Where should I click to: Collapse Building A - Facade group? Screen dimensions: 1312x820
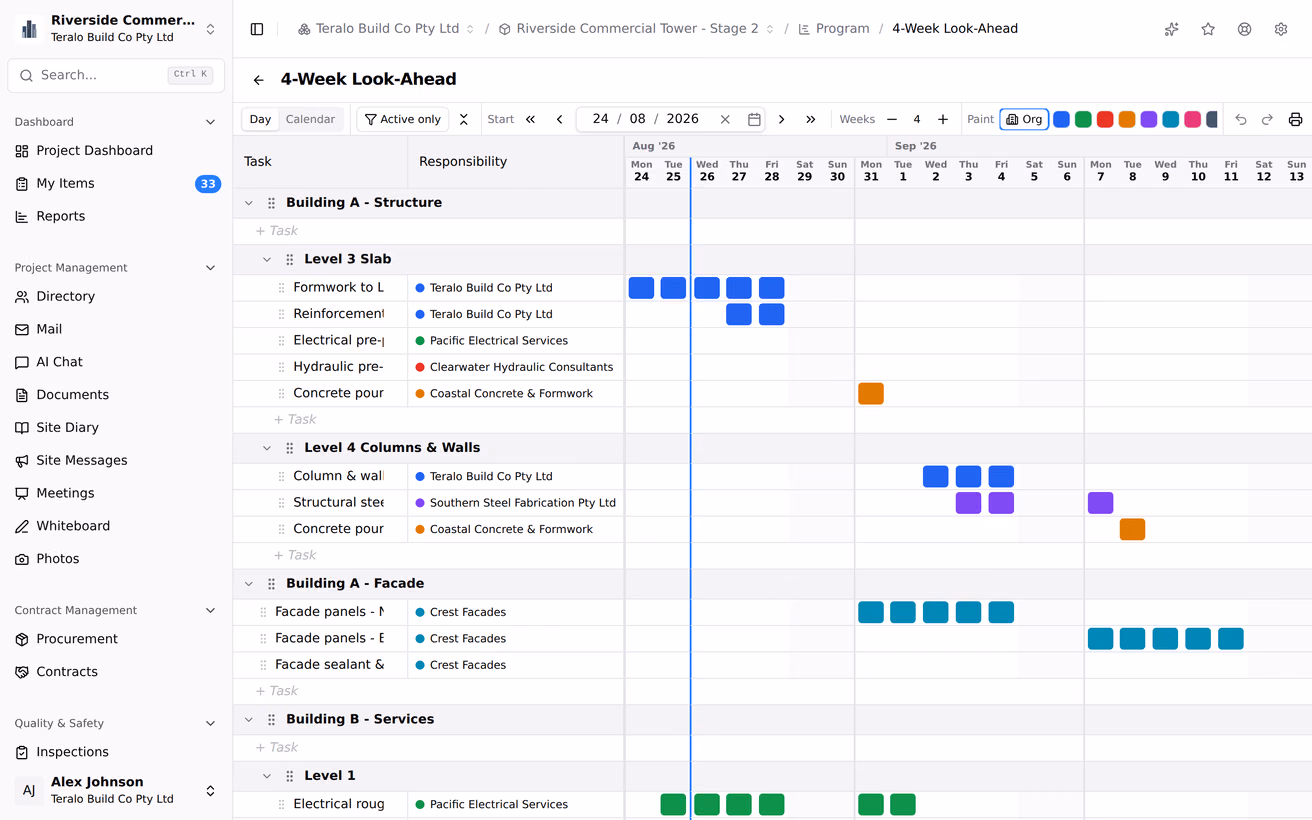click(249, 583)
